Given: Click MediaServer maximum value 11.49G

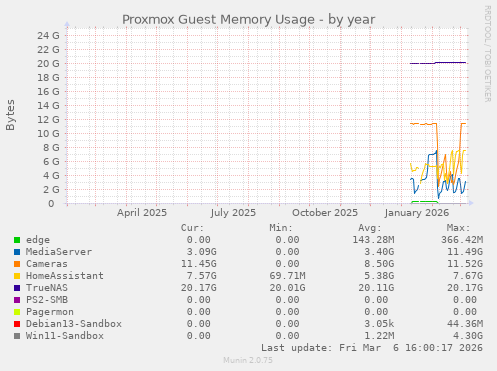Looking at the screenshot, I should tap(465, 252).
